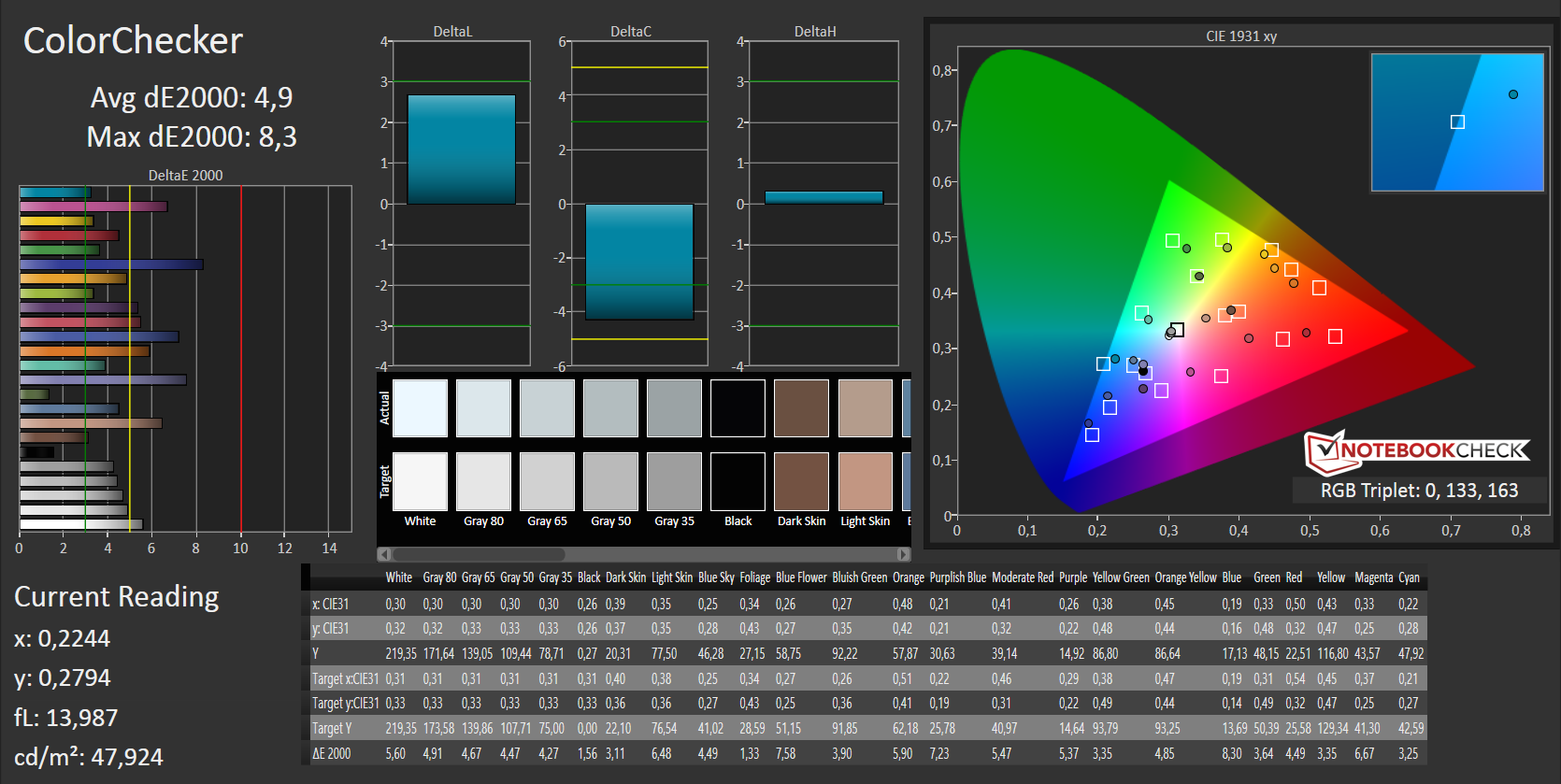Click the White column header in table
This screenshot has height=784, width=1561.
[x=398, y=577]
